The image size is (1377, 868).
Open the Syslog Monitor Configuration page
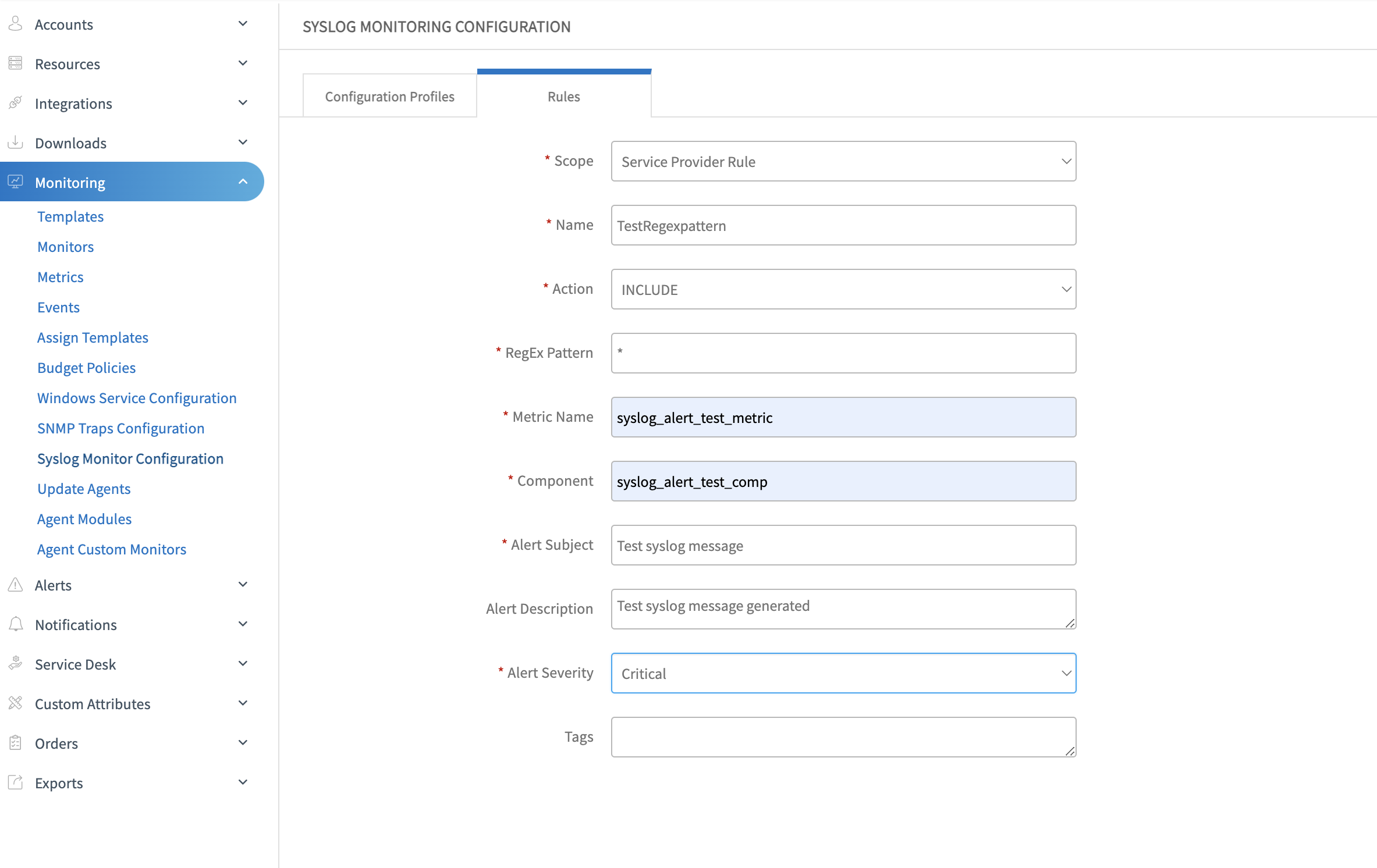click(130, 458)
